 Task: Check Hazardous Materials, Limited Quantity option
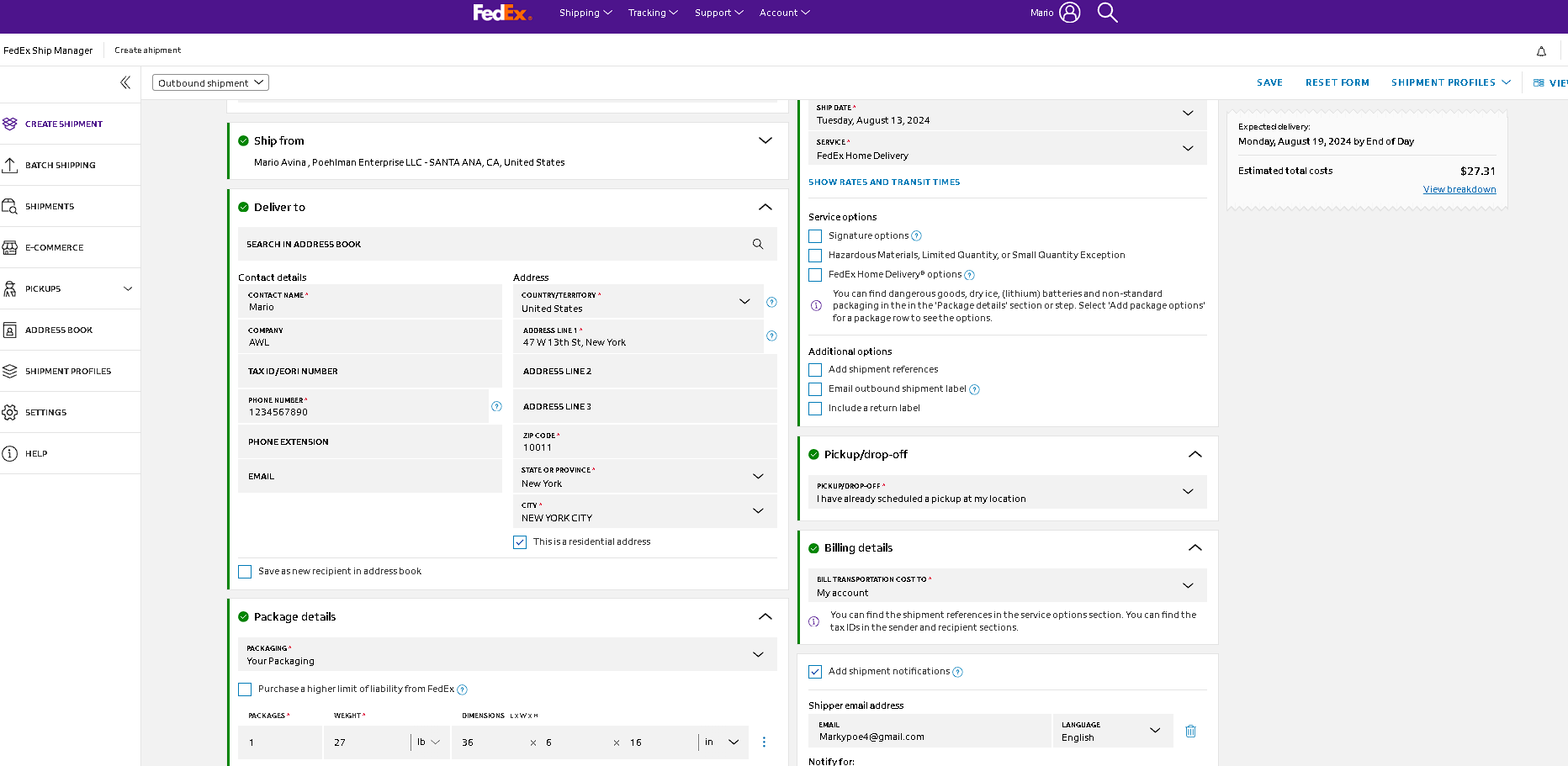(x=815, y=256)
